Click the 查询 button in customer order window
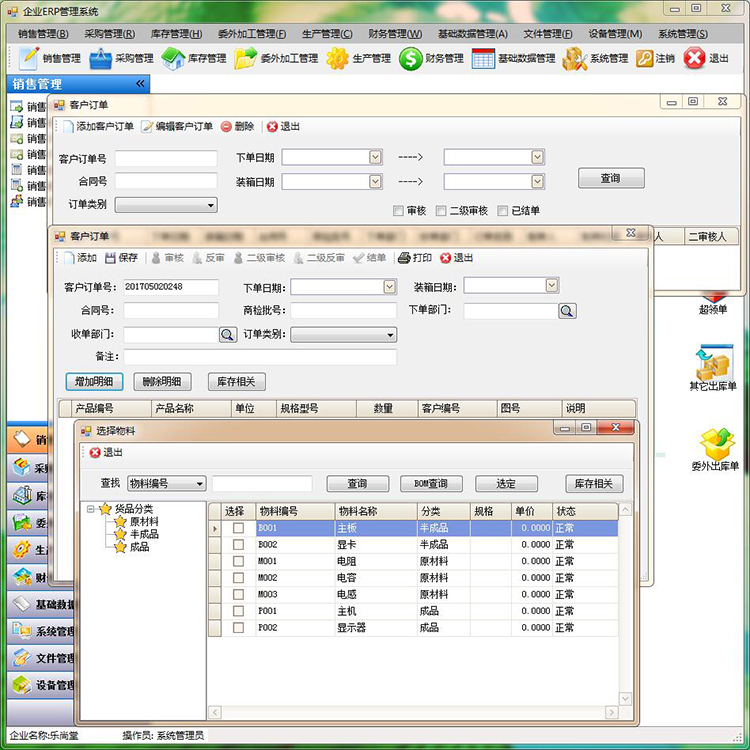 click(x=611, y=178)
